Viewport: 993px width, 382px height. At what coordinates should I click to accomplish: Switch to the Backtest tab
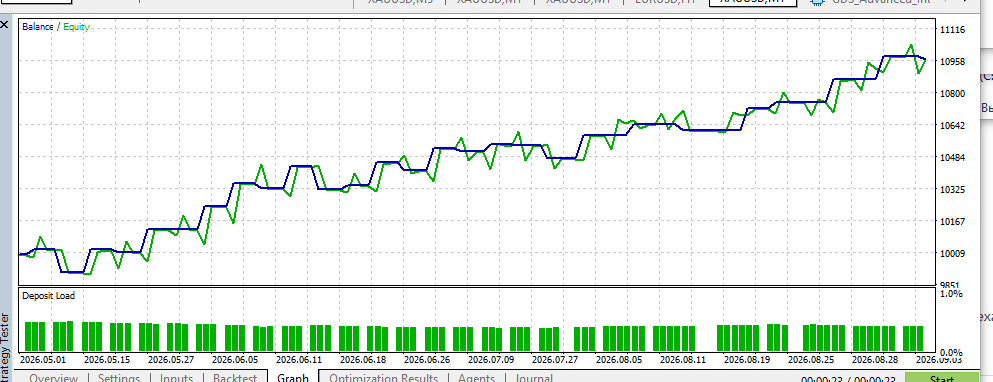tap(235, 378)
